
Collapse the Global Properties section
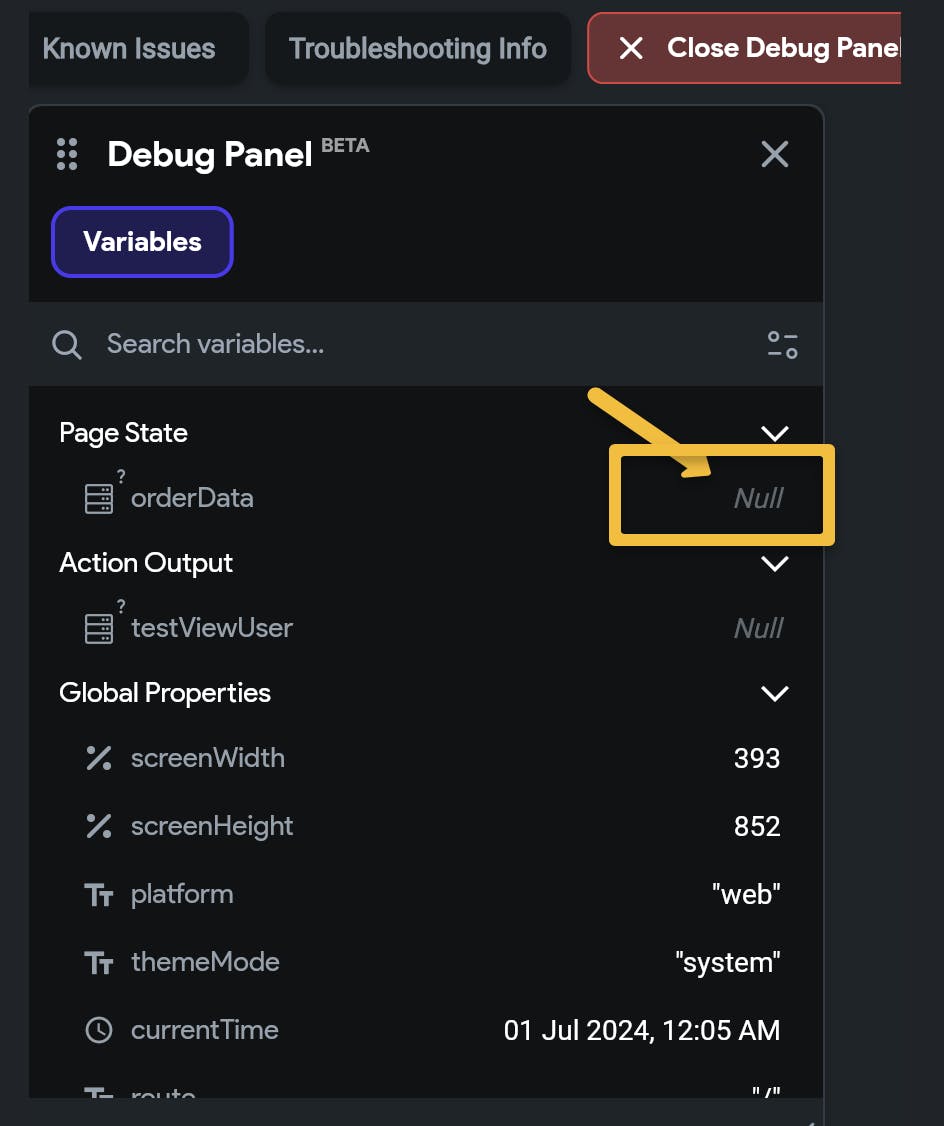pos(775,693)
